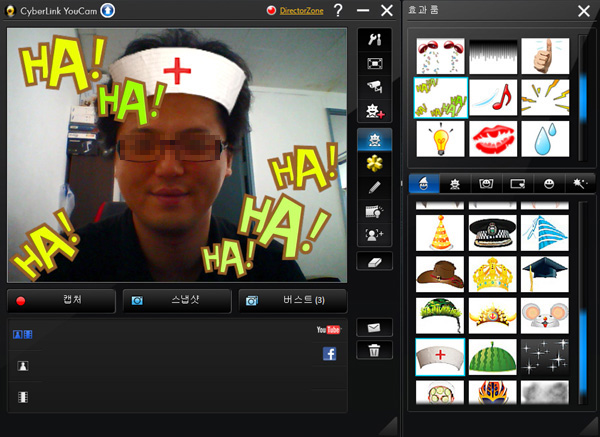Select the thumbs up effect thumbnail
600x437 pixels.
tap(545, 56)
